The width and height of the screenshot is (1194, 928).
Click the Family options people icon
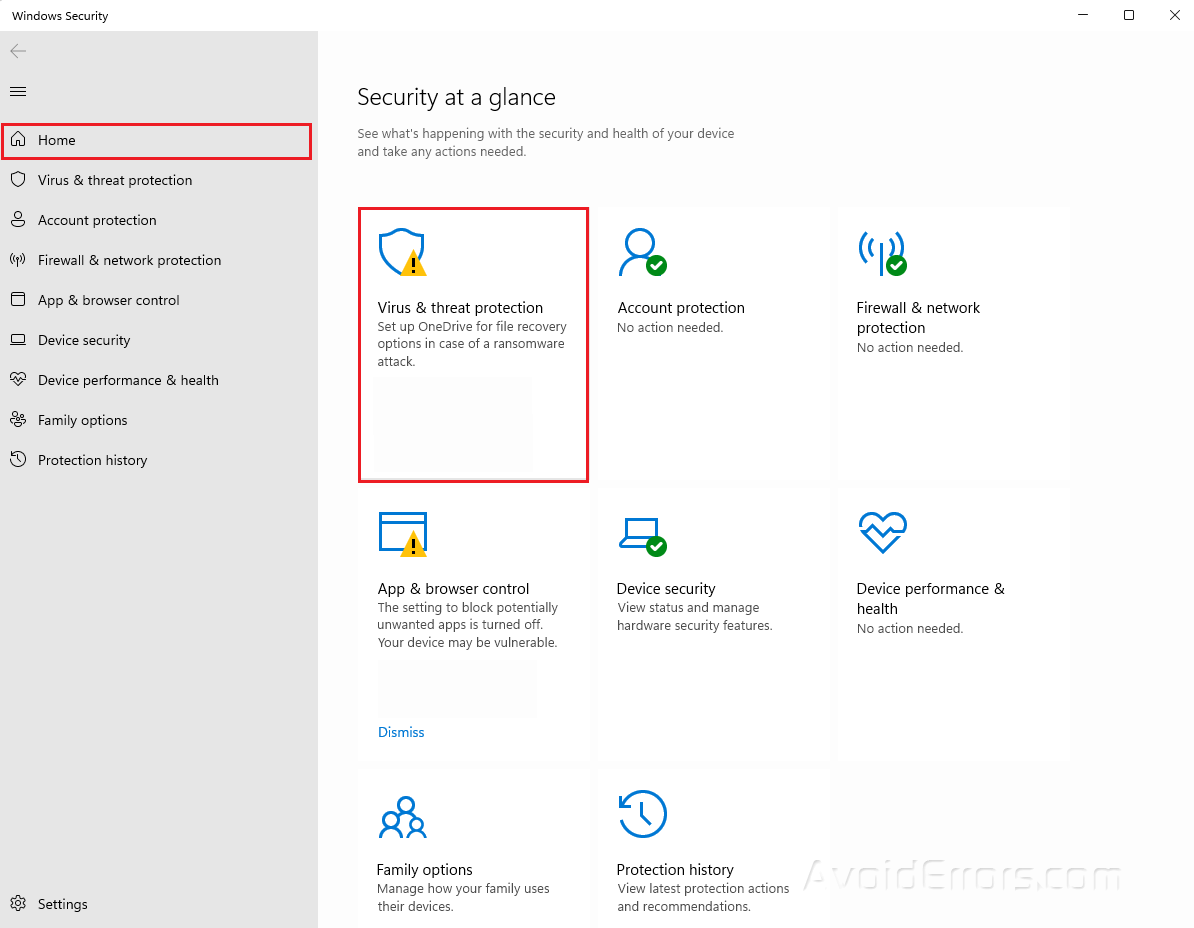click(402, 816)
